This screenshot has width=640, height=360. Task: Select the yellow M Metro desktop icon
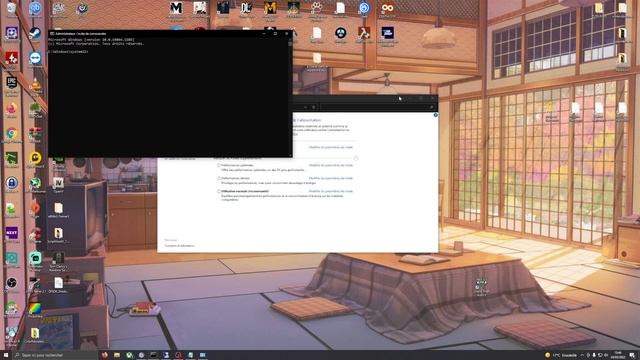[270, 8]
